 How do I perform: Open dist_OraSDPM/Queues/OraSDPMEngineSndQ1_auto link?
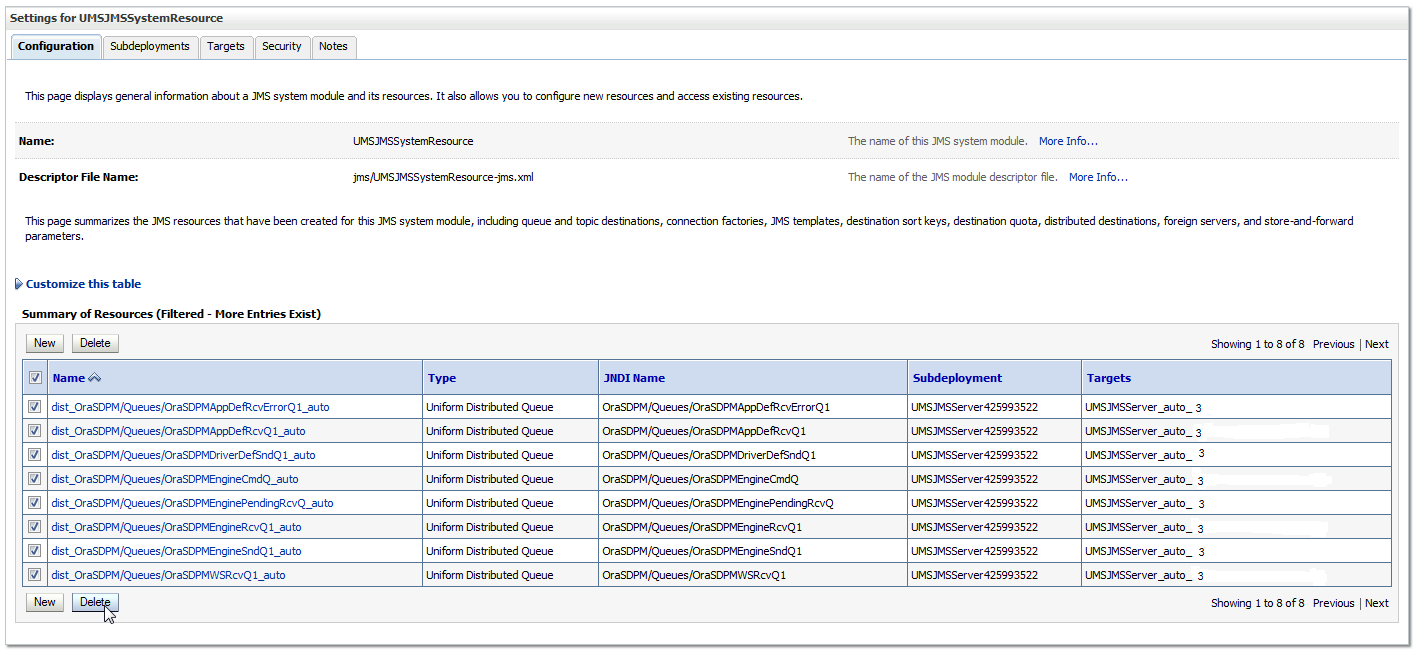coord(176,551)
